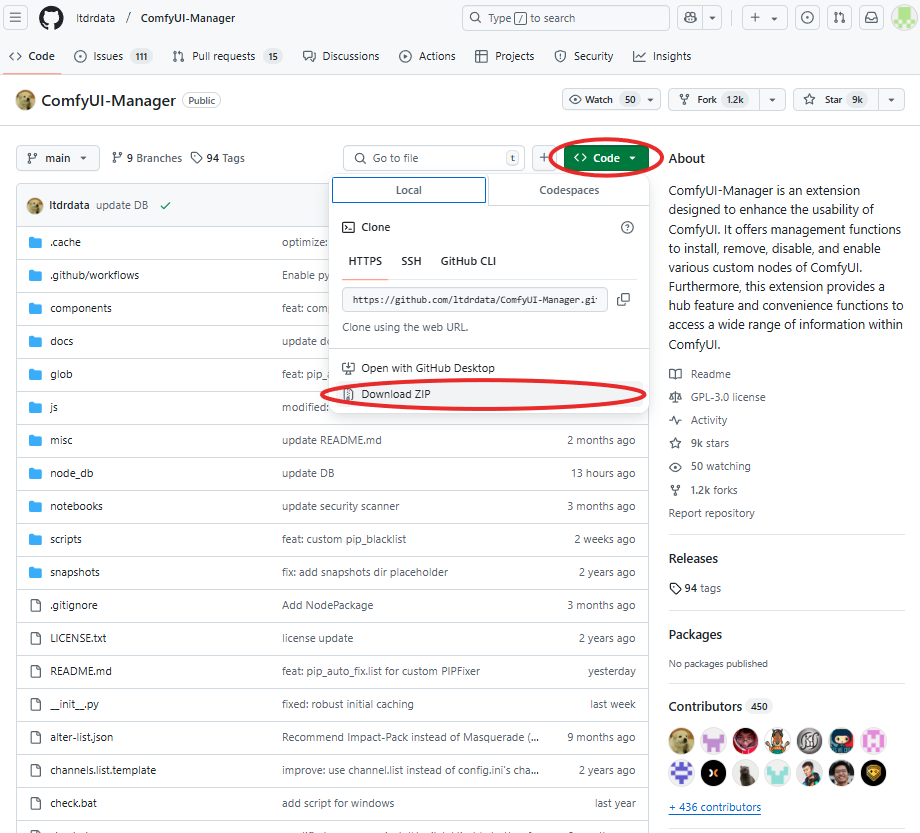Select the HTTPS clone option
Screen dimensions: 920x833
click(365, 261)
